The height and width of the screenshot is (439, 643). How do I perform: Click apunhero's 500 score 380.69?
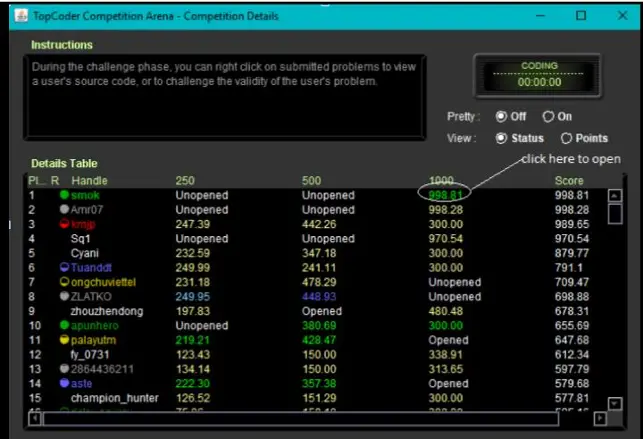tap(319, 325)
